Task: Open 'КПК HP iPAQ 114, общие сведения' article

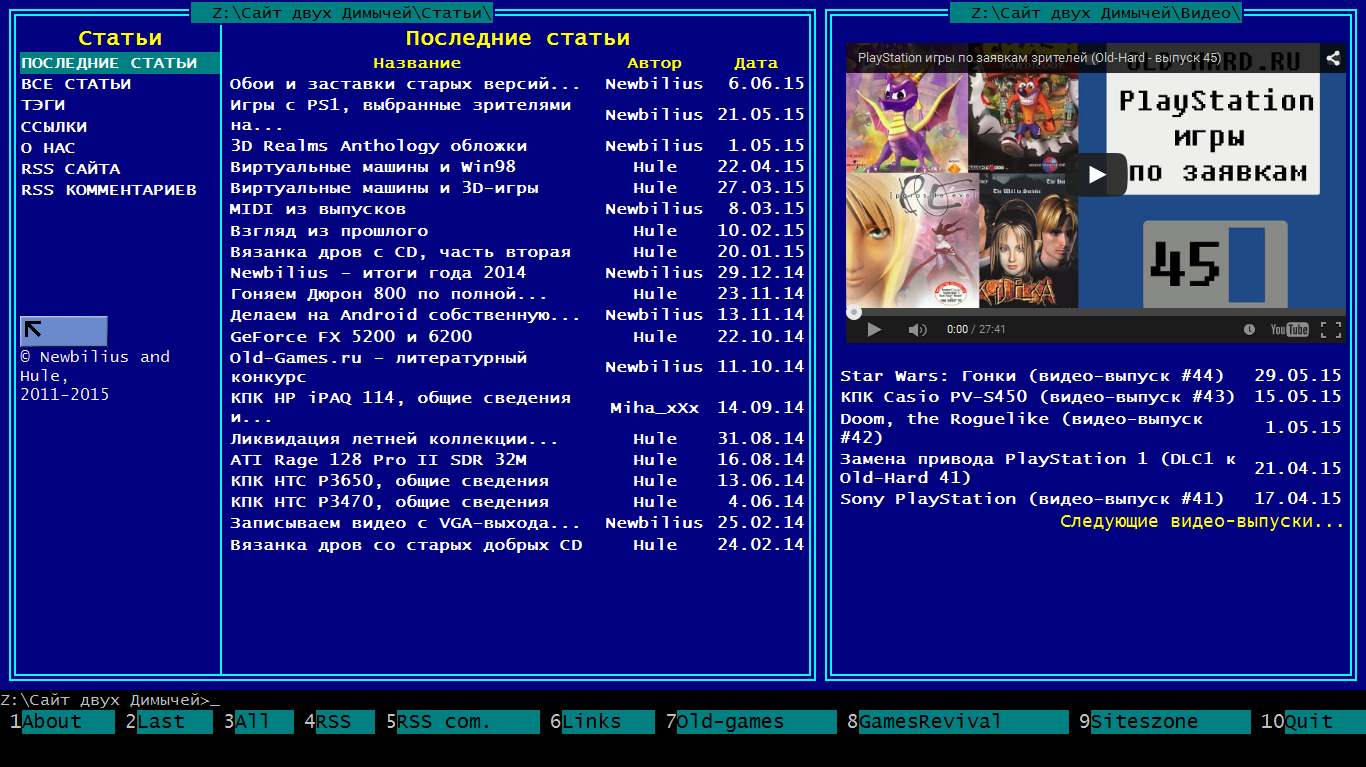Action: (x=400, y=408)
